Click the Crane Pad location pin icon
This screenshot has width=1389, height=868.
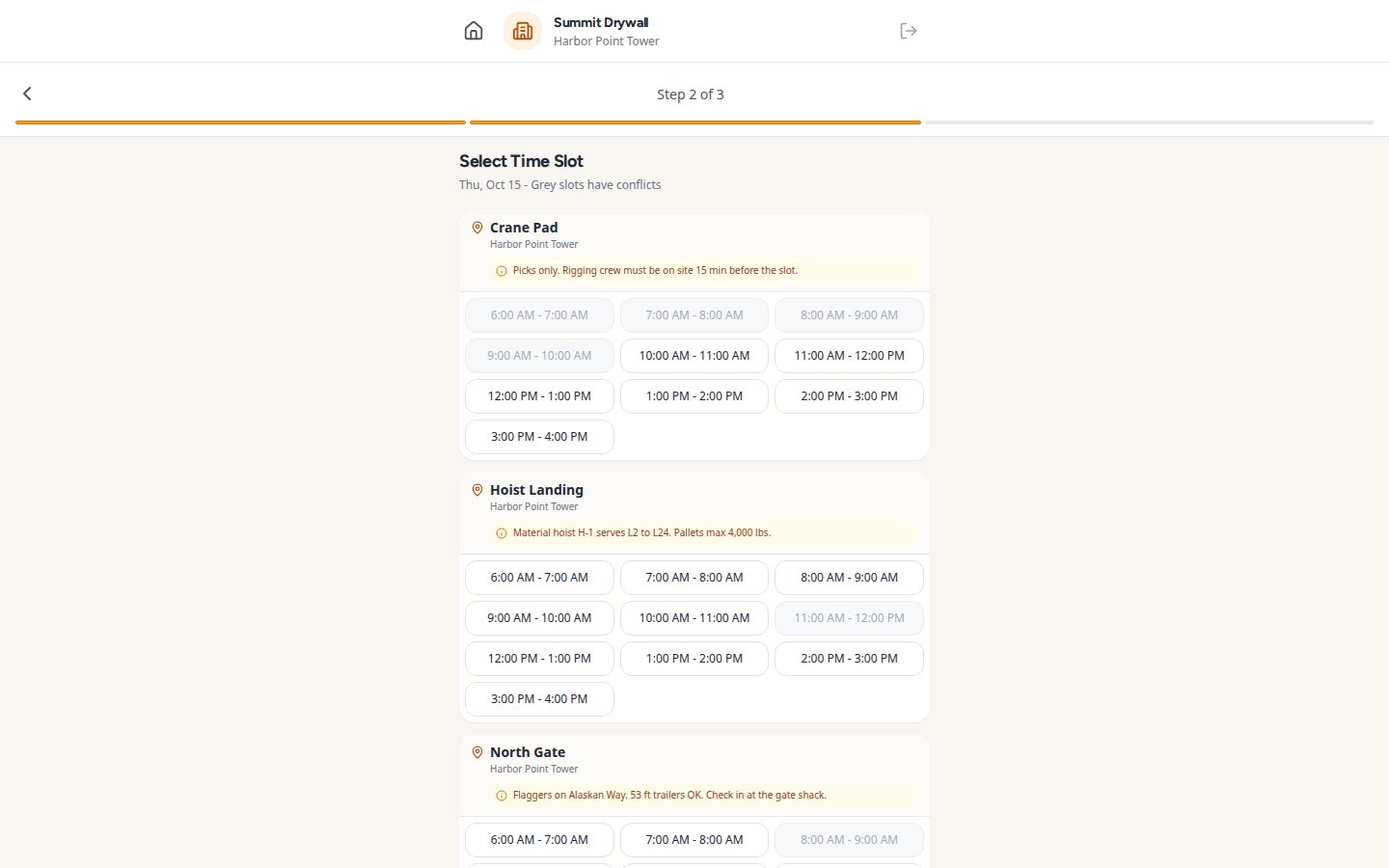[x=477, y=228]
